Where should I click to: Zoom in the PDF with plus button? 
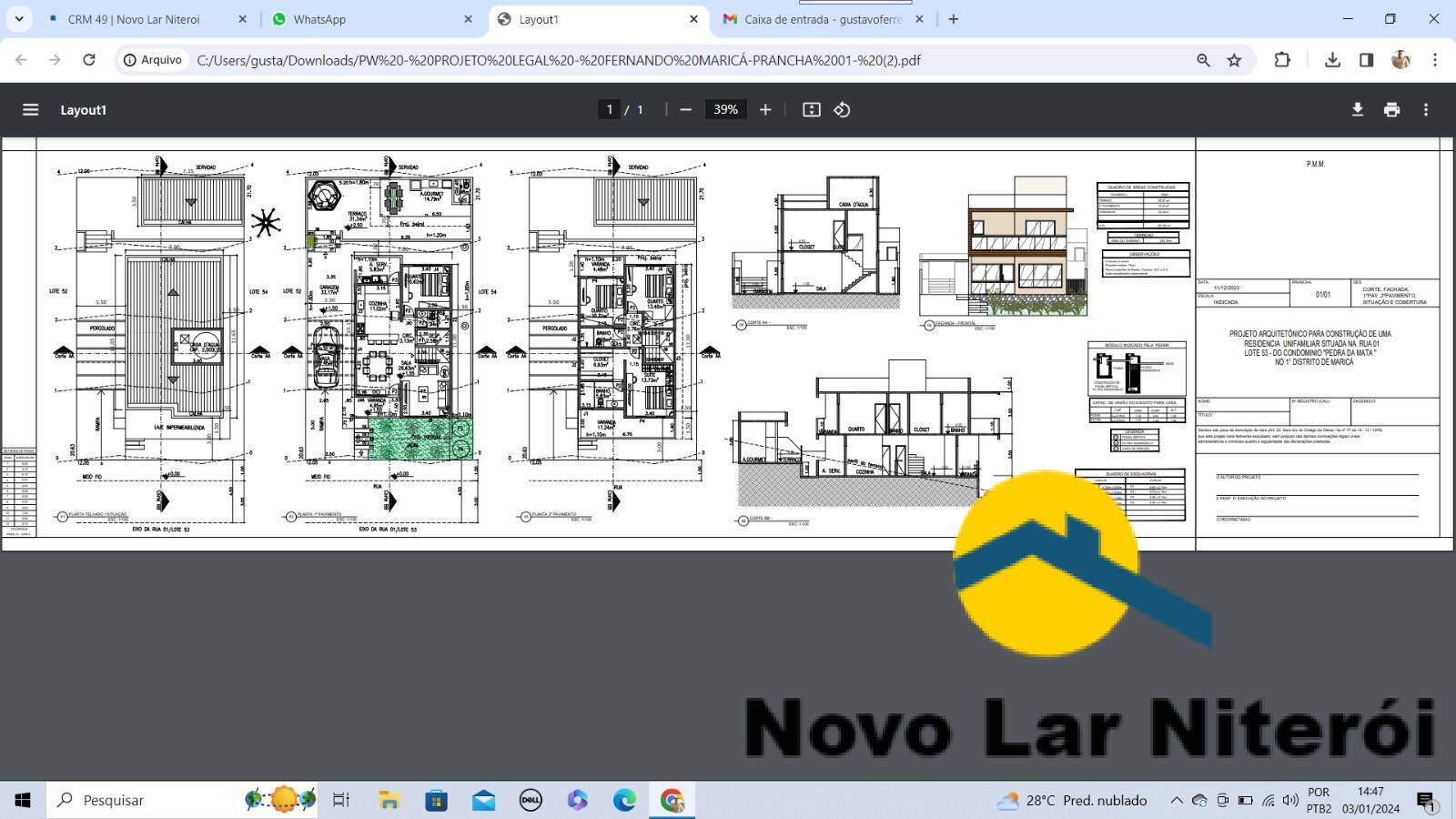pyautogui.click(x=765, y=109)
